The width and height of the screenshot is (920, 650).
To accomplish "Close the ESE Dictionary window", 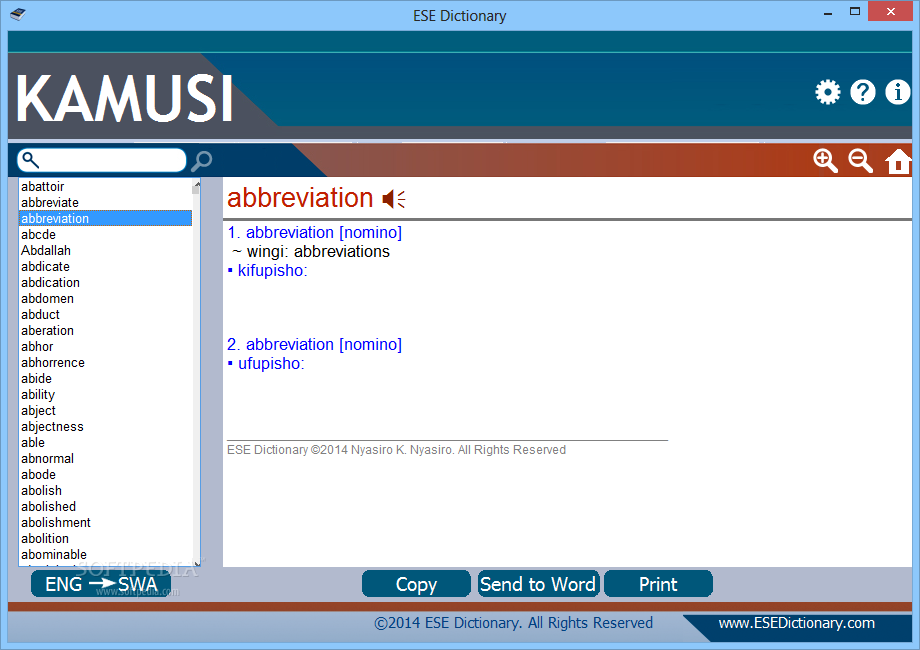I will pos(891,11).
